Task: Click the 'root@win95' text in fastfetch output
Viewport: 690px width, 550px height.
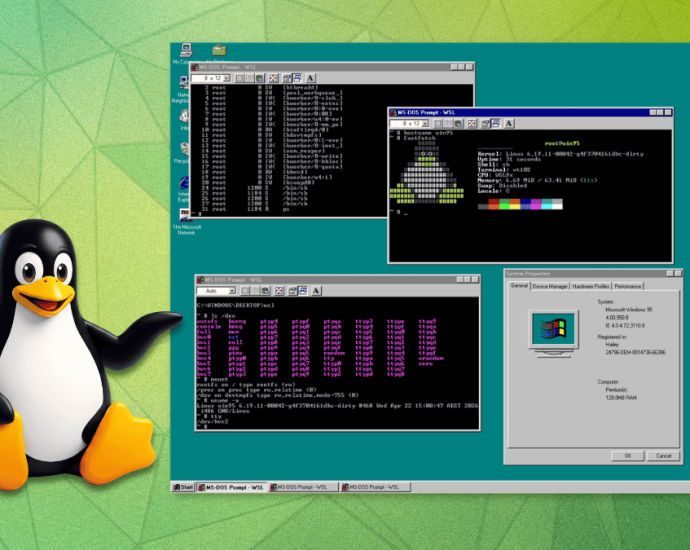Action: (562, 143)
